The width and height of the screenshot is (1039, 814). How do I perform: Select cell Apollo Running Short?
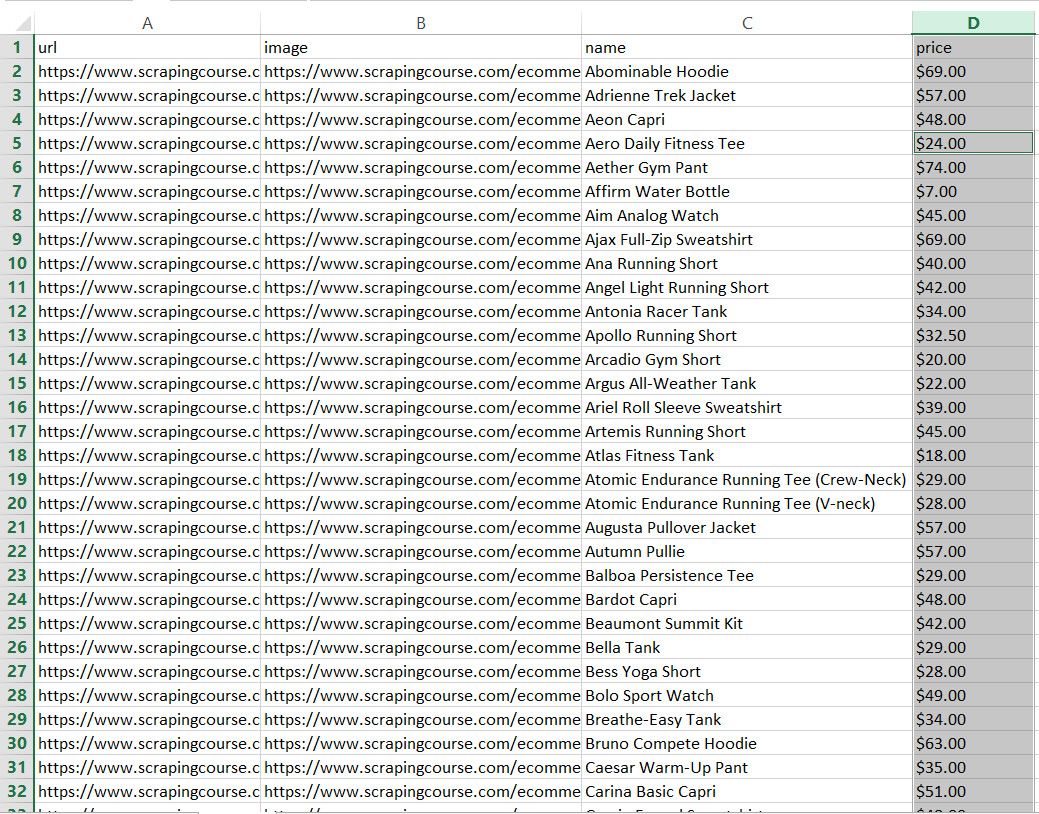pos(747,335)
